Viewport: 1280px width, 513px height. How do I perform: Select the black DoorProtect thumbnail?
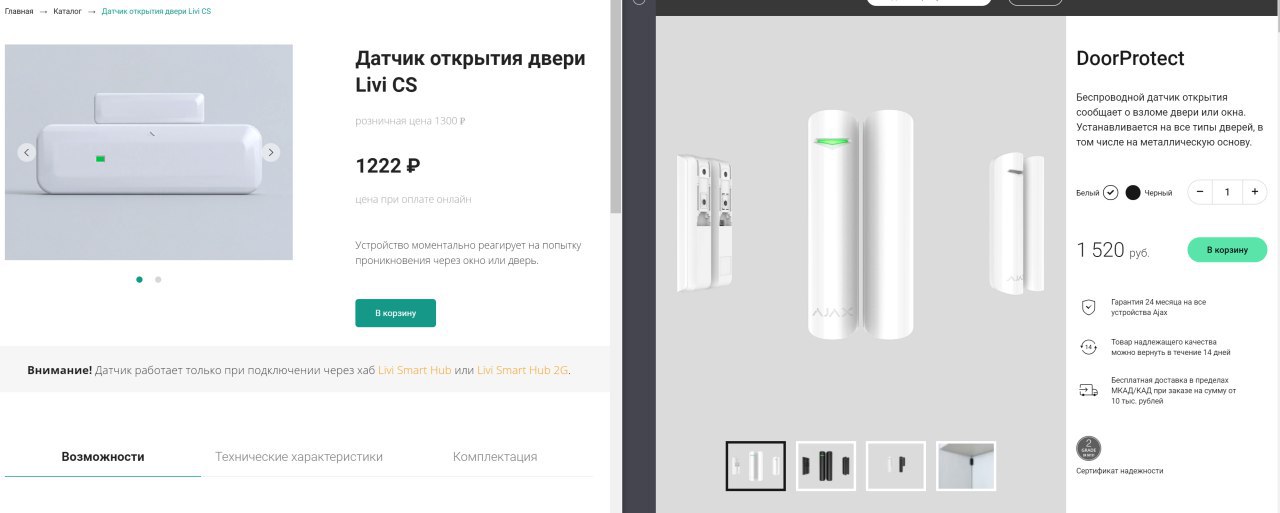826,466
